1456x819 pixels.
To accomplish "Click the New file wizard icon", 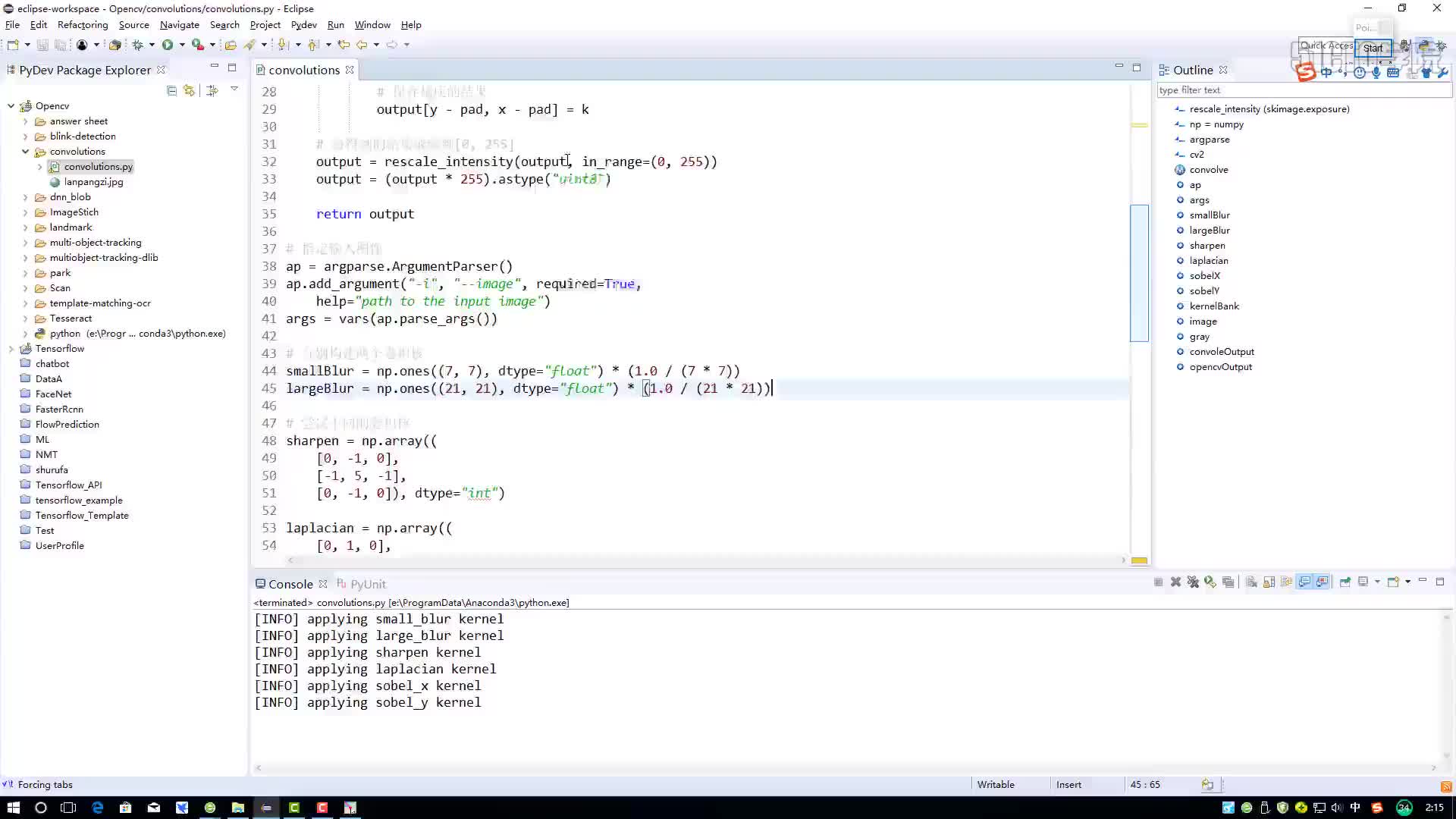I will click(x=13, y=45).
